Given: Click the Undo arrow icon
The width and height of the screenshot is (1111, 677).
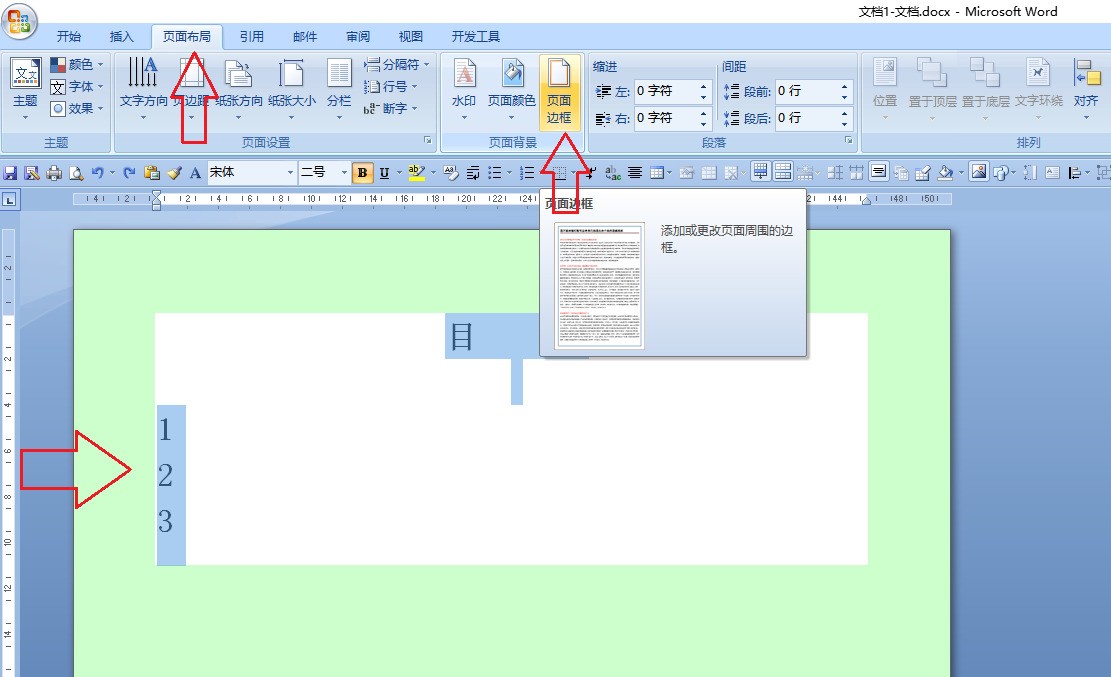Looking at the screenshot, I should click(x=97, y=172).
